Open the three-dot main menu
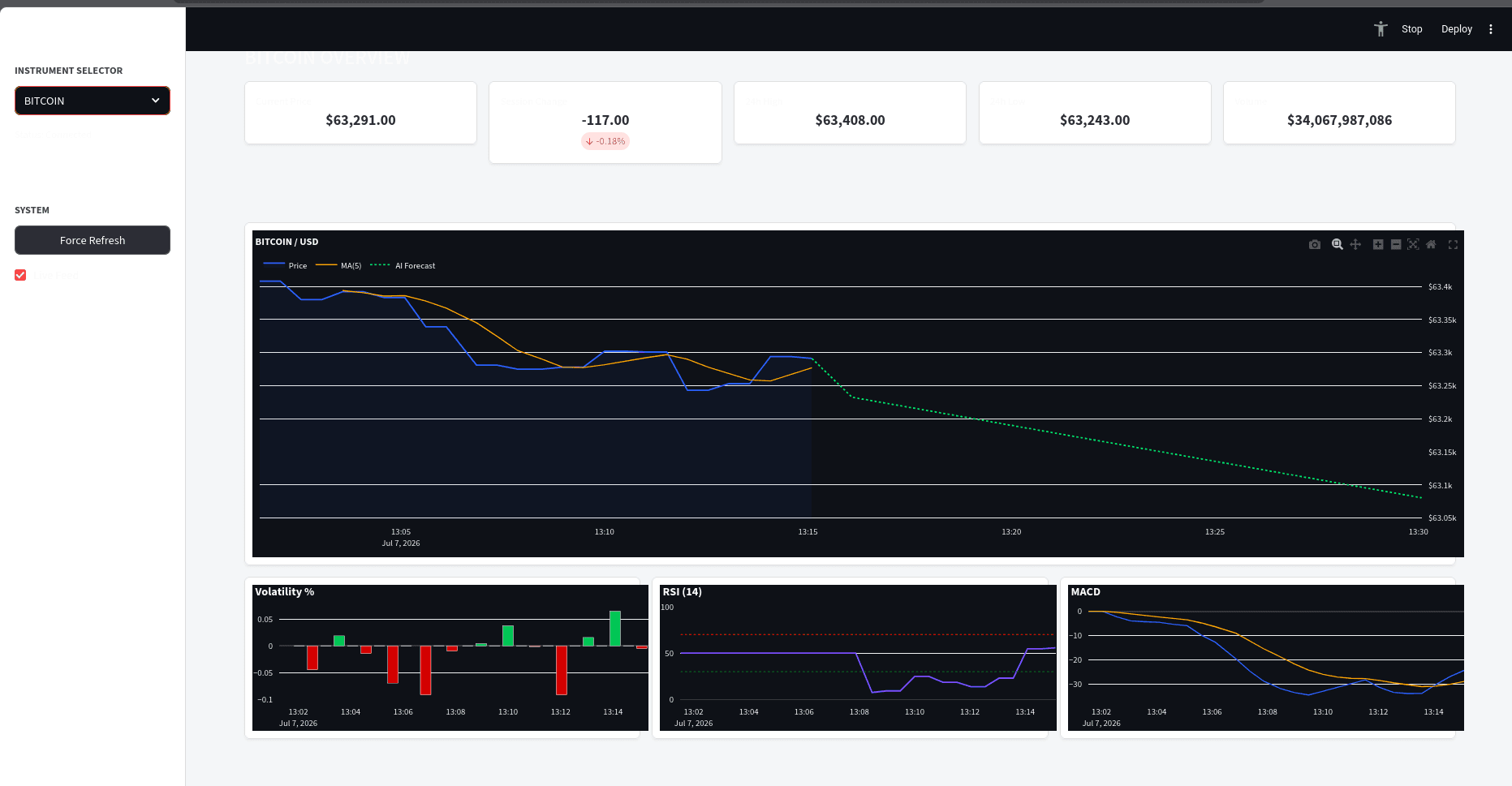 tap(1491, 29)
